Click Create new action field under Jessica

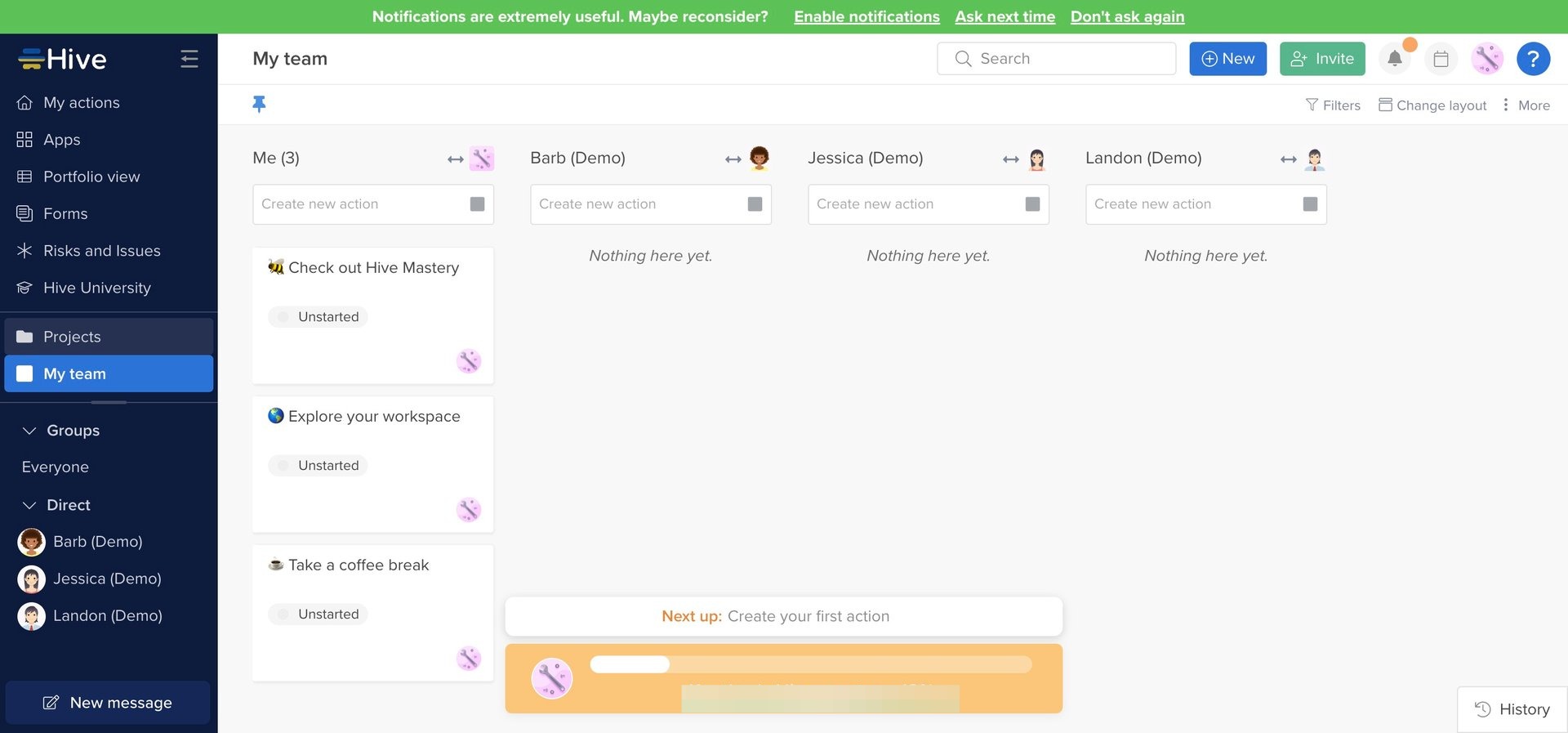929,204
